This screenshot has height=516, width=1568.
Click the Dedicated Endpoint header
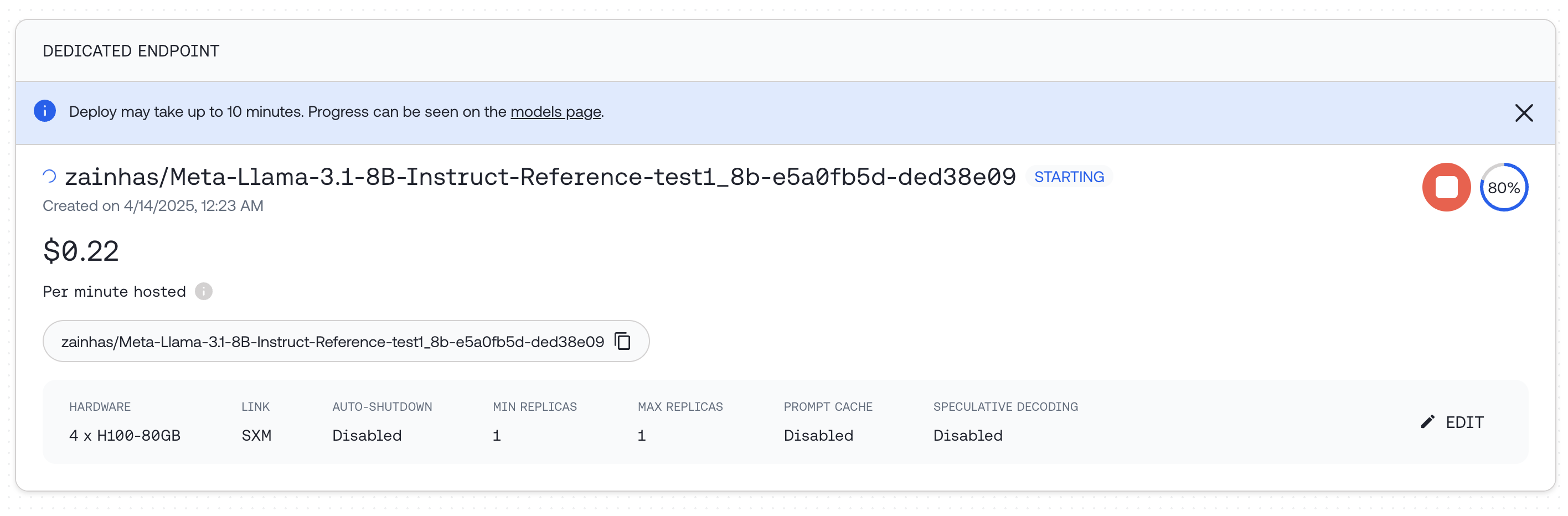(131, 51)
